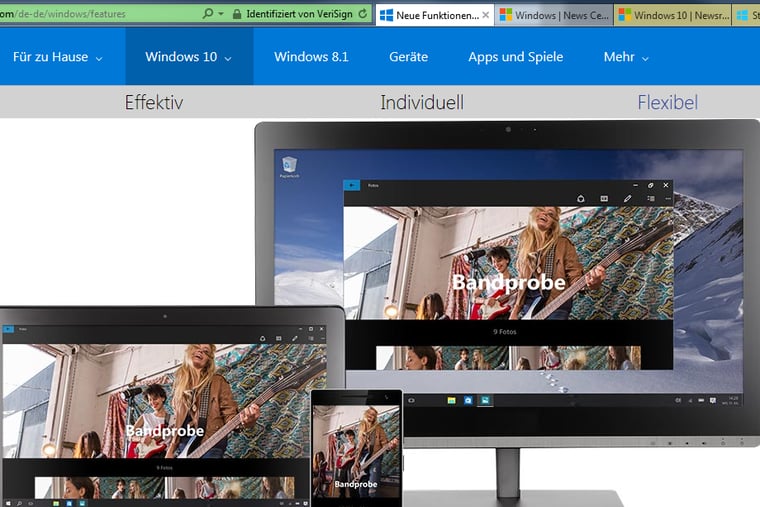
Task: Click the pencil edit icon in the monitor's Photos app
Action: pyautogui.click(x=628, y=199)
